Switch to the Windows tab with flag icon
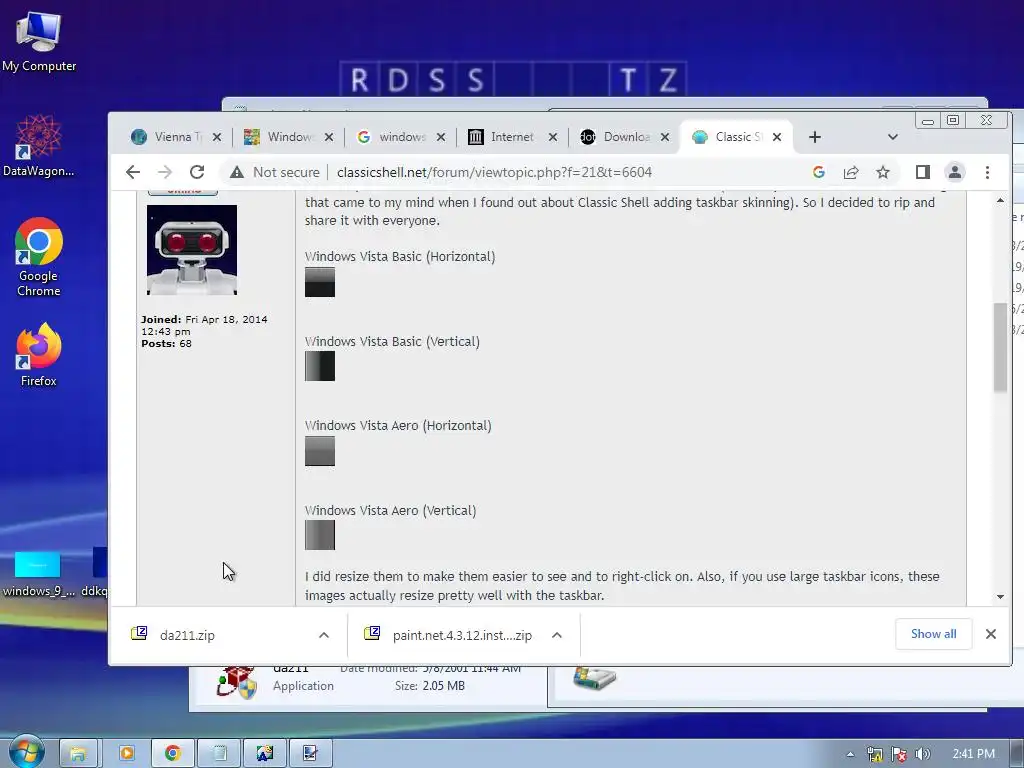 tap(288, 137)
